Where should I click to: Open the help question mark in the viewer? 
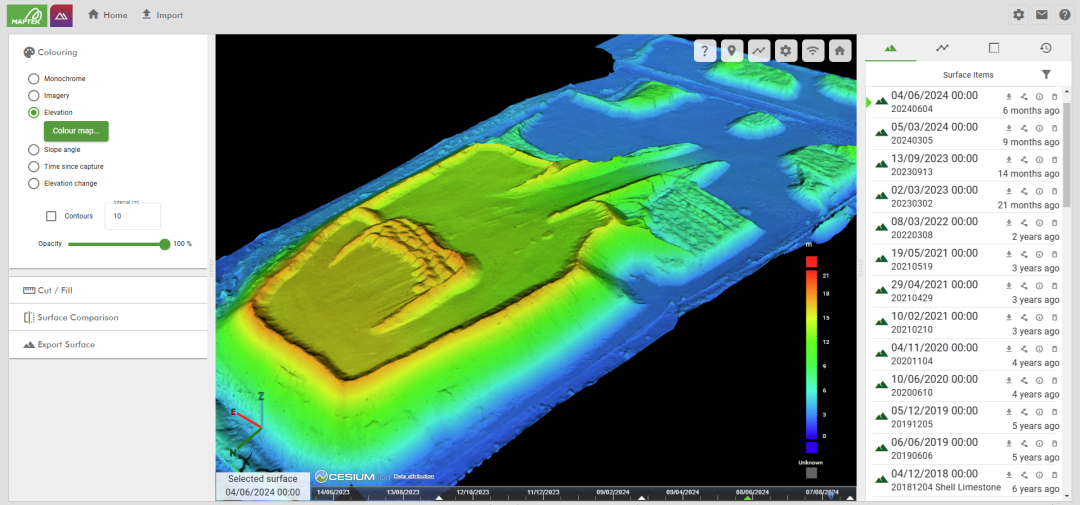[x=705, y=51]
